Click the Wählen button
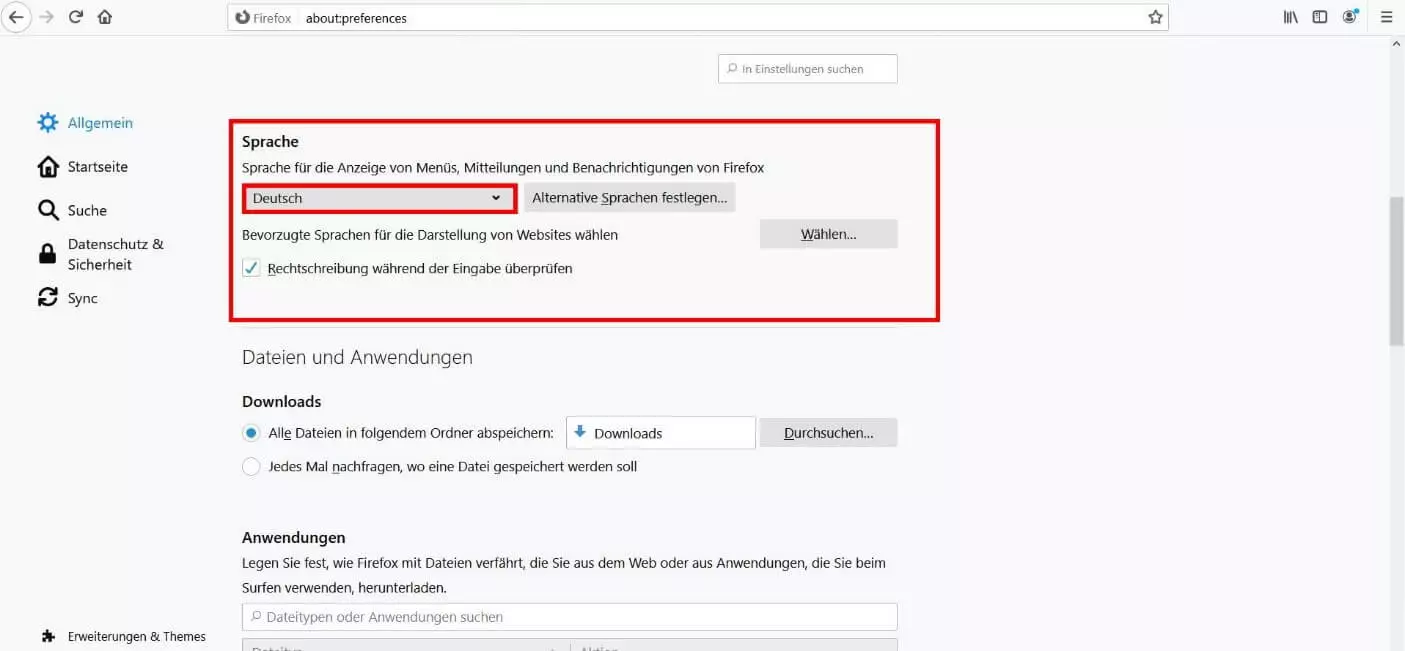The height and width of the screenshot is (651, 1405). 828,234
